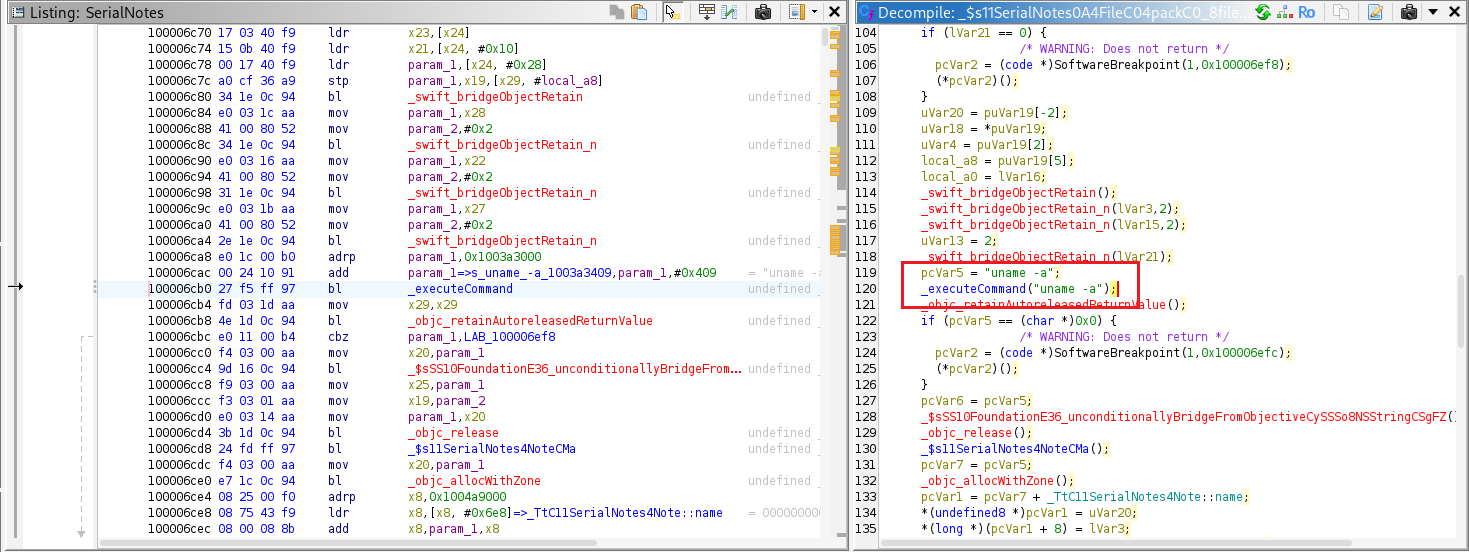Click _executeCommand call in the Listing
This screenshot has height=552, width=1469.
click(460, 289)
